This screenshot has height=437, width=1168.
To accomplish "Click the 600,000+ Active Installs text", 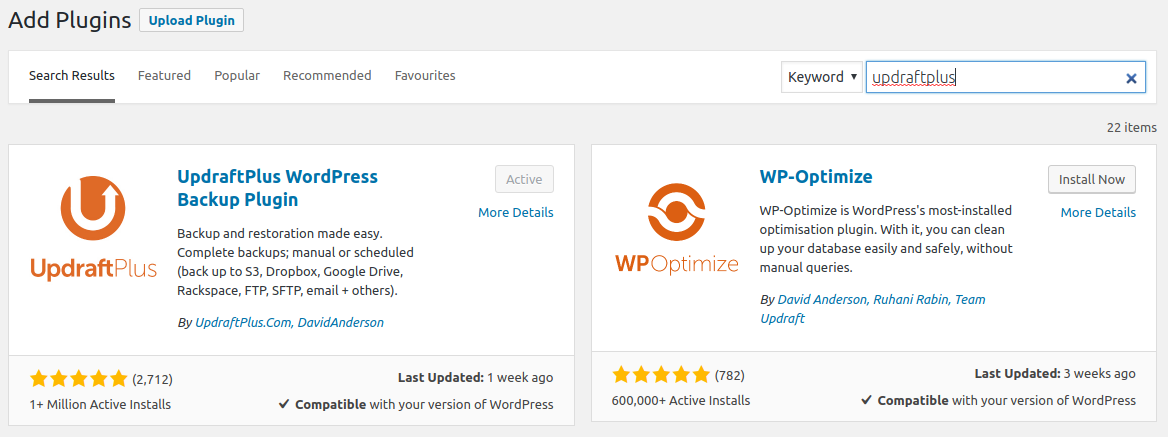I will pyautogui.click(x=681, y=400).
